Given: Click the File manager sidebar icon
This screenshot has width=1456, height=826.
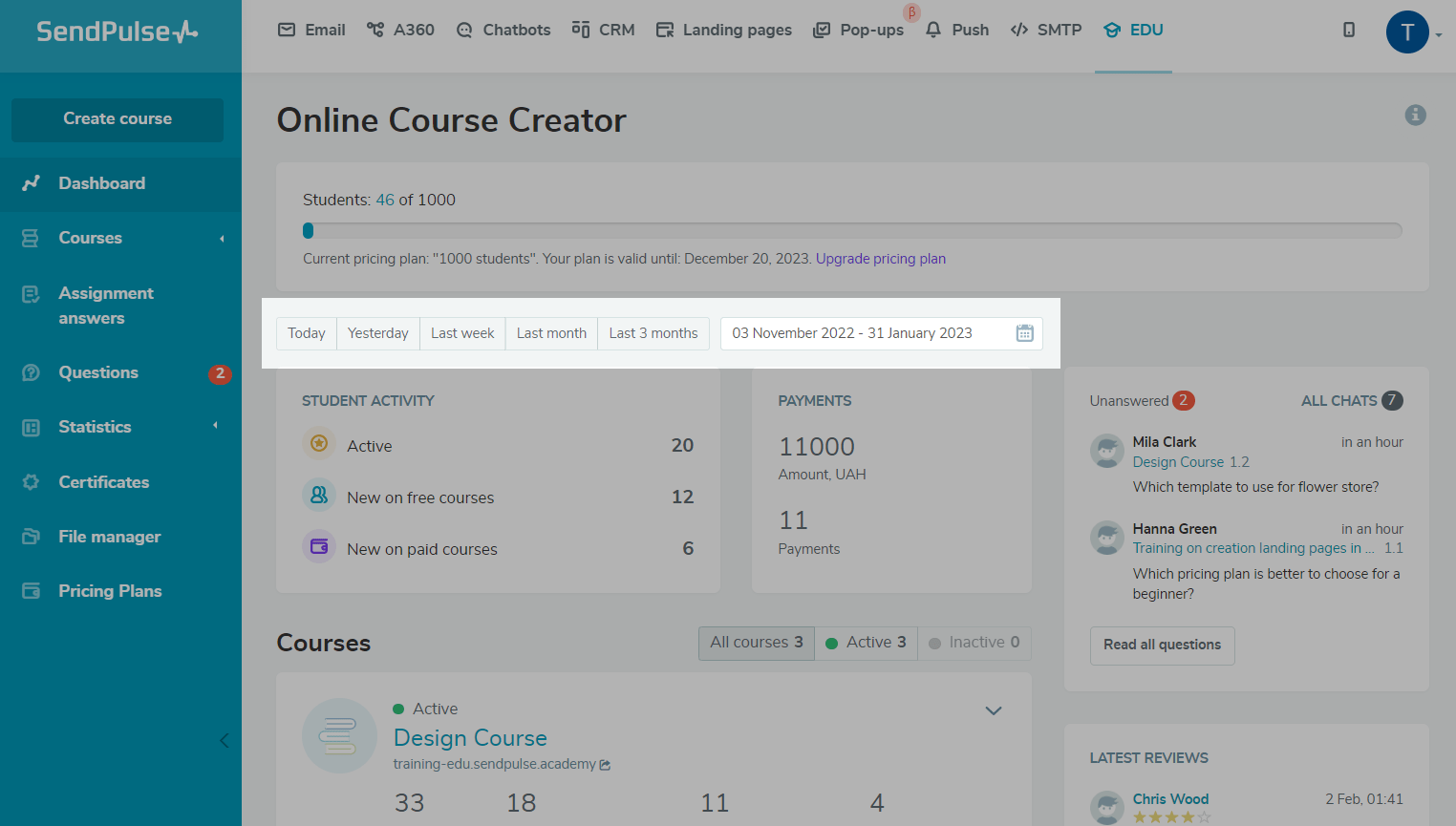Looking at the screenshot, I should tap(31, 537).
